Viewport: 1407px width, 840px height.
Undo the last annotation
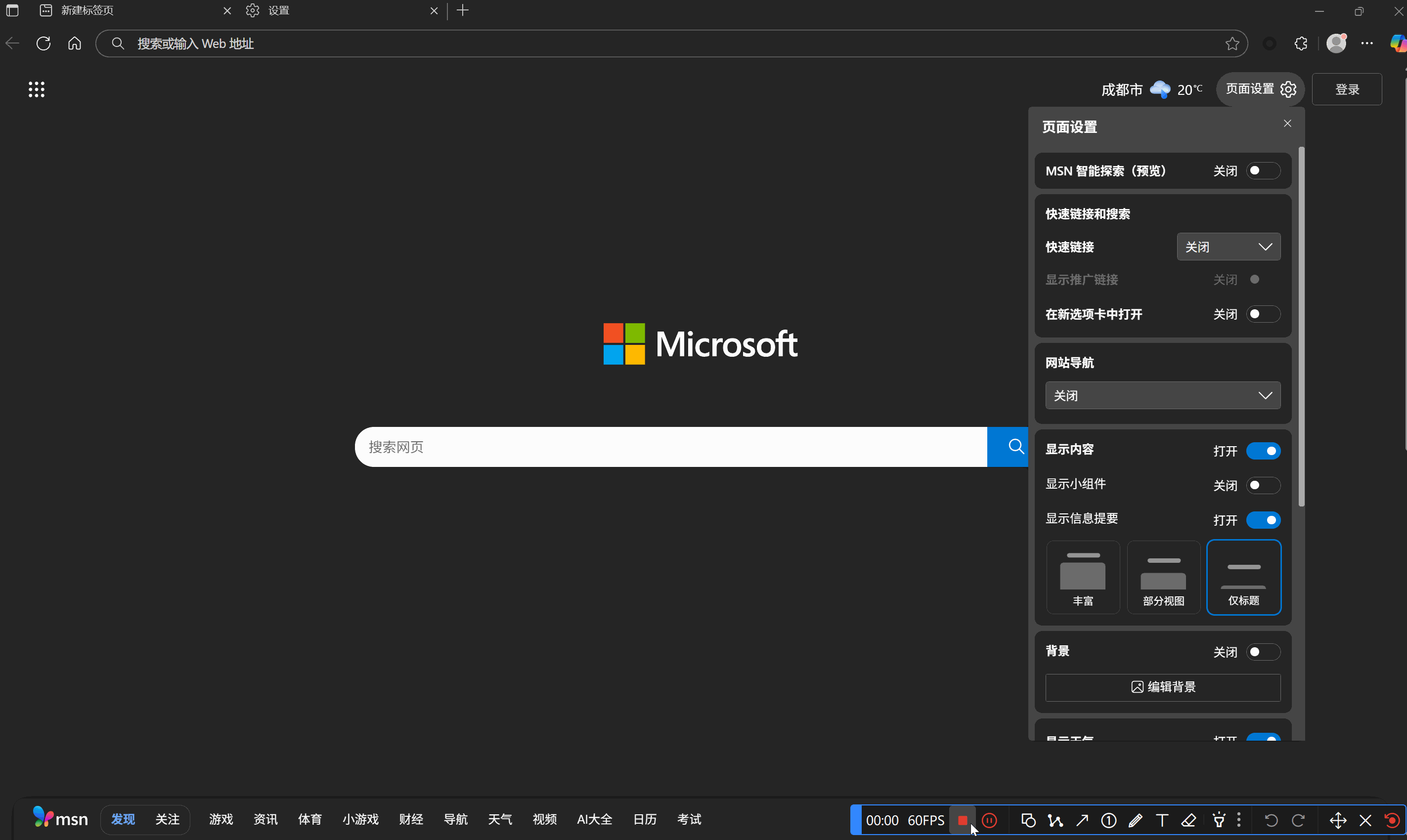click(x=1271, y=820)
